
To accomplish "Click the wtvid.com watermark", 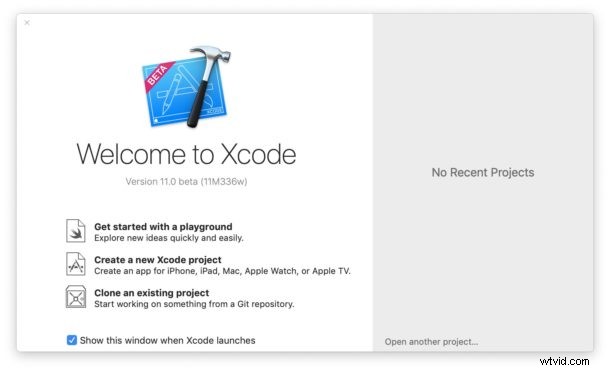I will point(564,361).
